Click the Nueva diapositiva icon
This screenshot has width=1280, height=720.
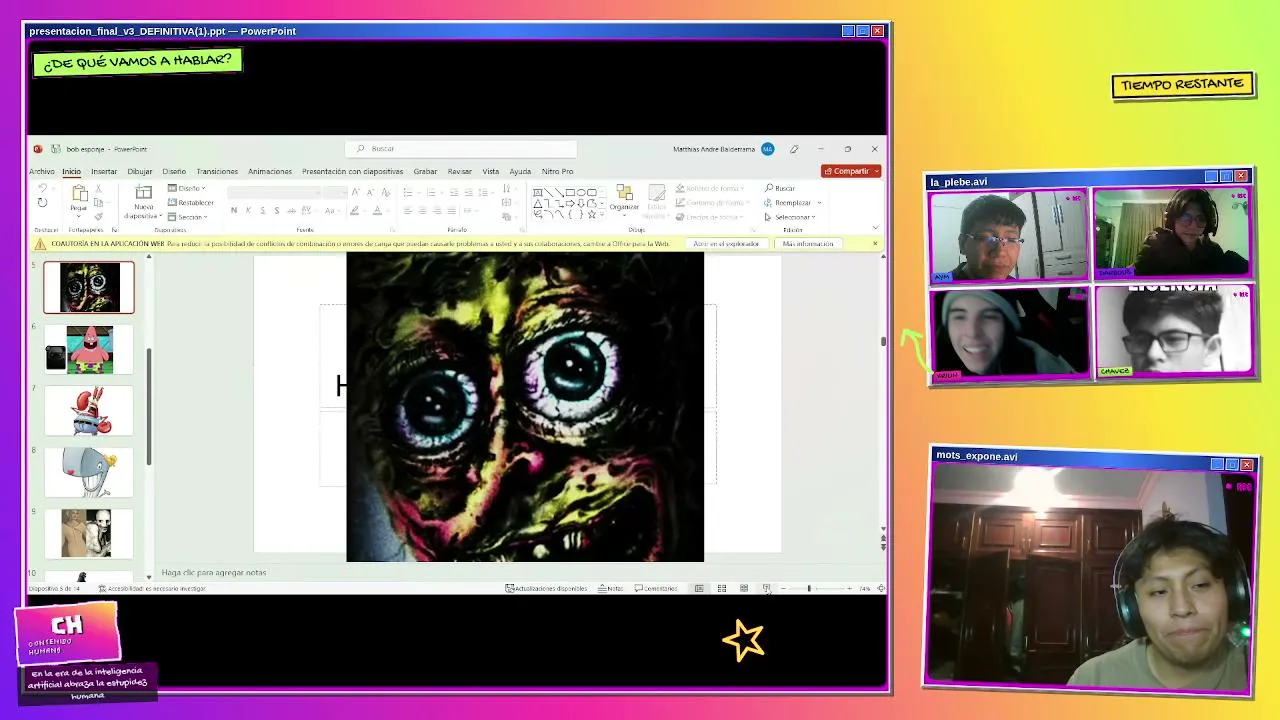(143, 192)
